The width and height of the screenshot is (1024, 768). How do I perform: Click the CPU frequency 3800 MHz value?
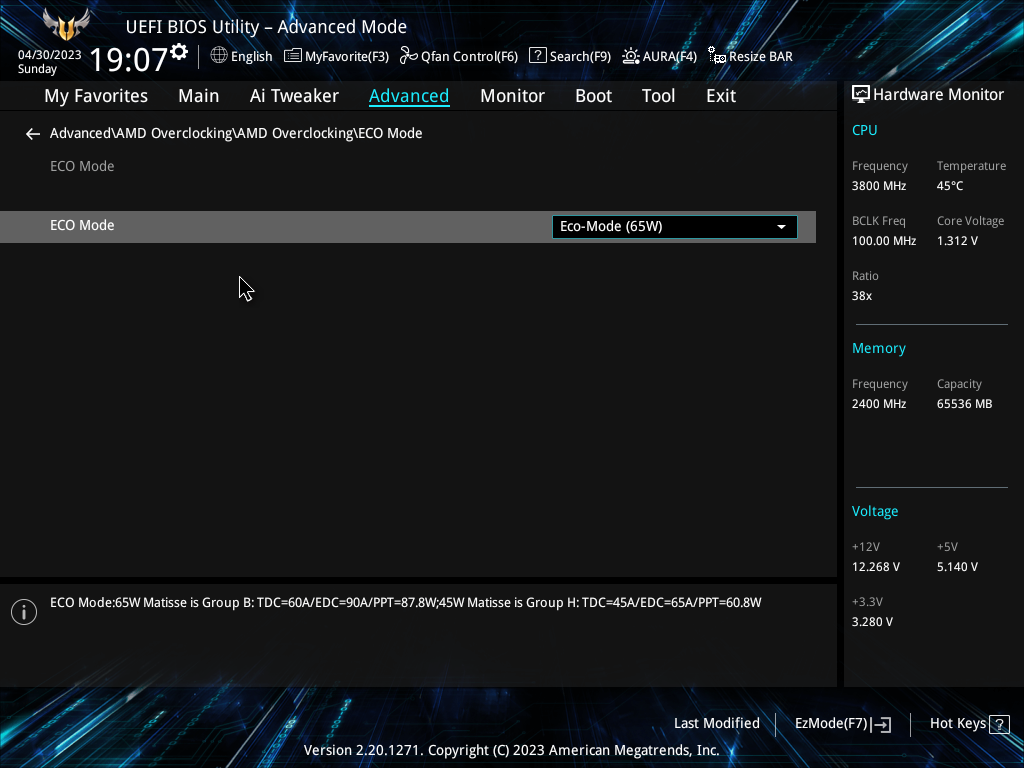tap(878, 186)
